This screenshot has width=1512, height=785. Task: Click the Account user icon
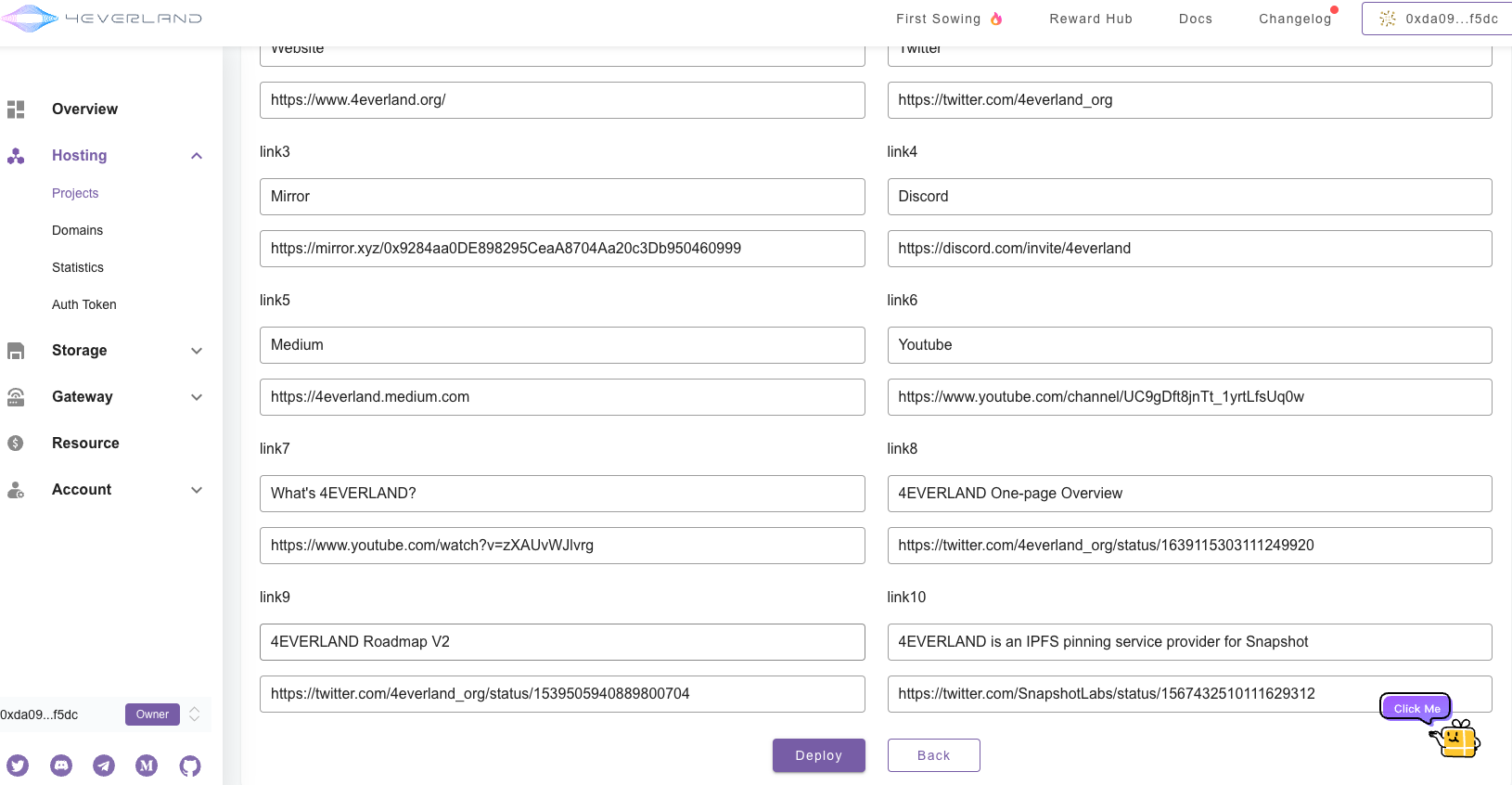(16, 490)
